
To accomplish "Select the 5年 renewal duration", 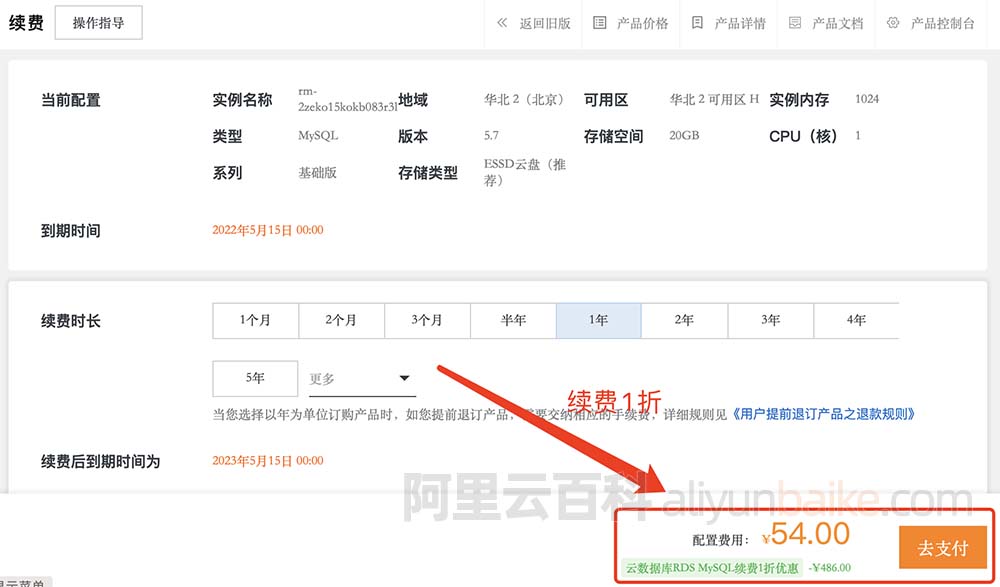I will [x=255, y=379].
